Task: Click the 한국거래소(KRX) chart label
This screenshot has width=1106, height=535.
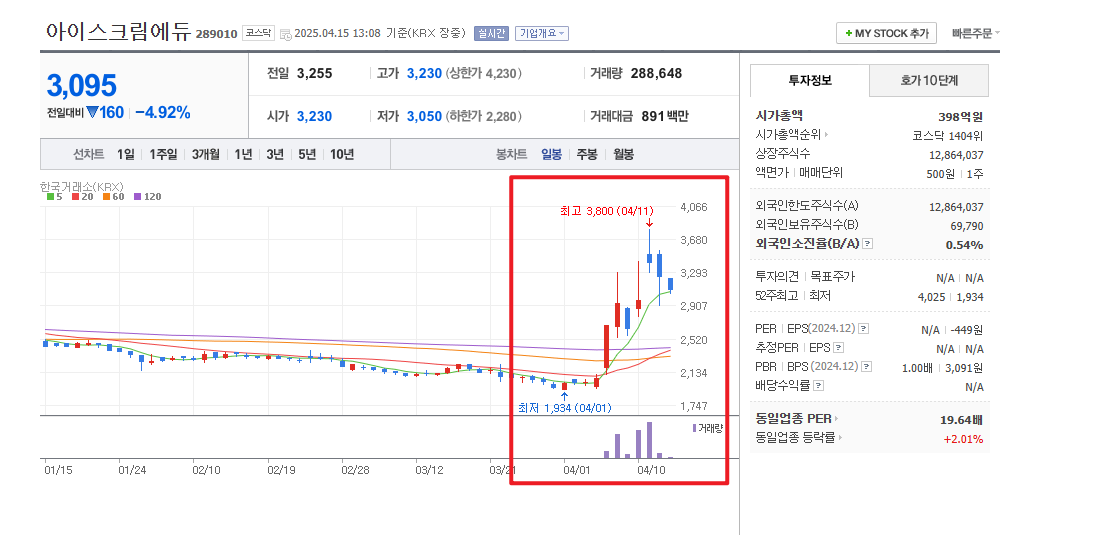Action: 82,186
